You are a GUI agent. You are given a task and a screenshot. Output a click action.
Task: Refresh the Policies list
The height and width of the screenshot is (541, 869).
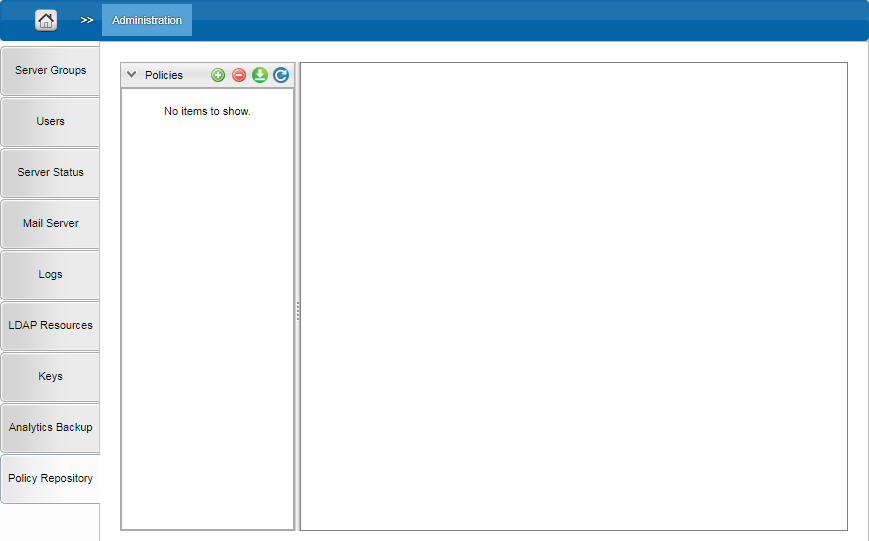point(281,75)
